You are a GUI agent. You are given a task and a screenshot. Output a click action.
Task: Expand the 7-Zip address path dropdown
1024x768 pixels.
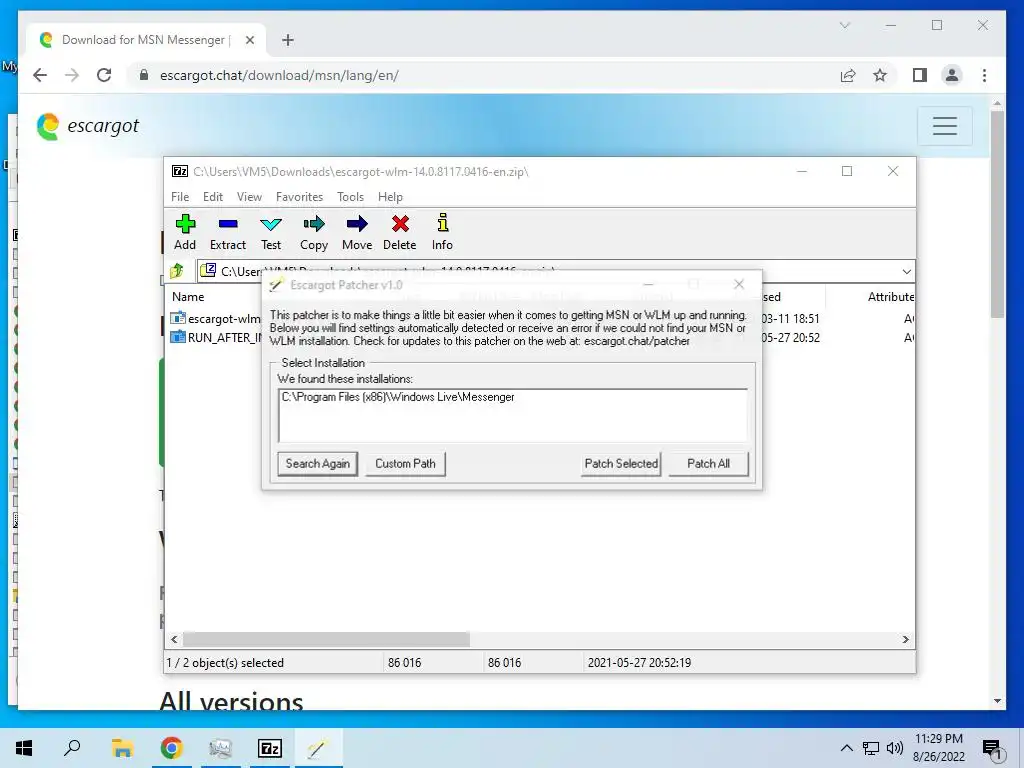[906, 271]
